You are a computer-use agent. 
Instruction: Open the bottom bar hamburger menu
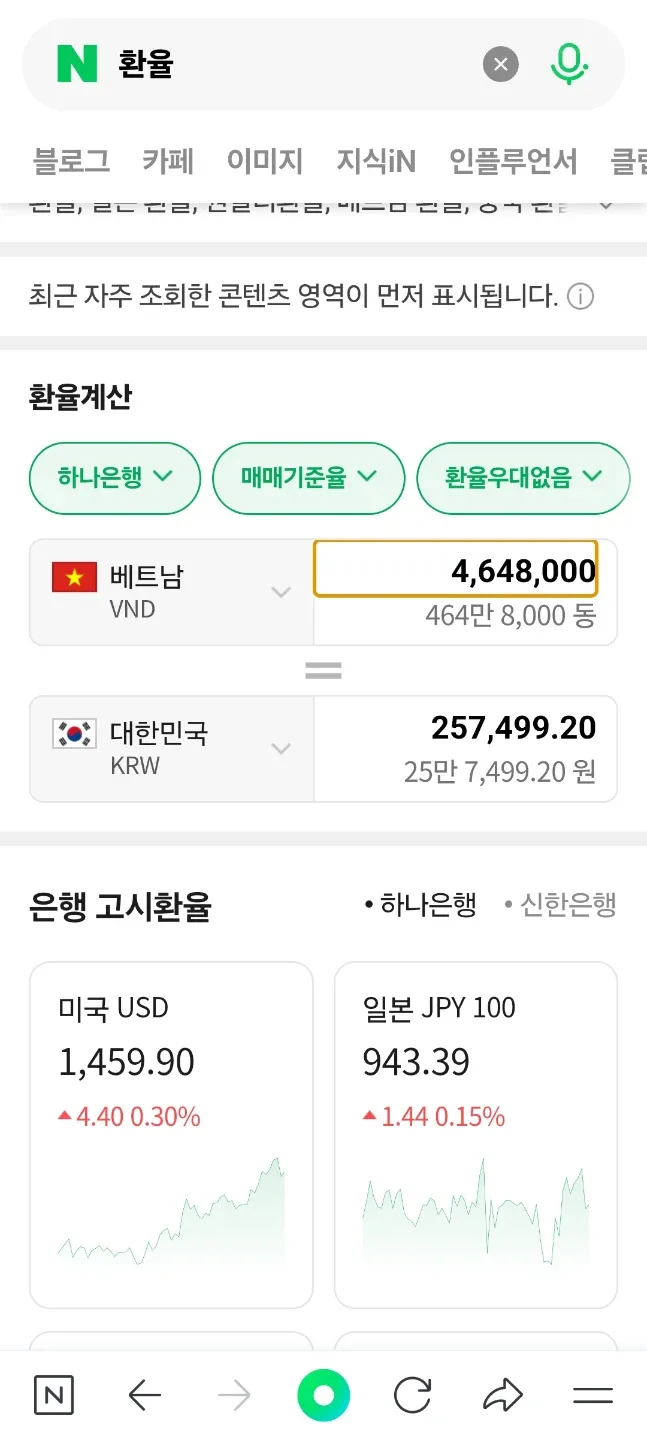[x=592, y=1395]
